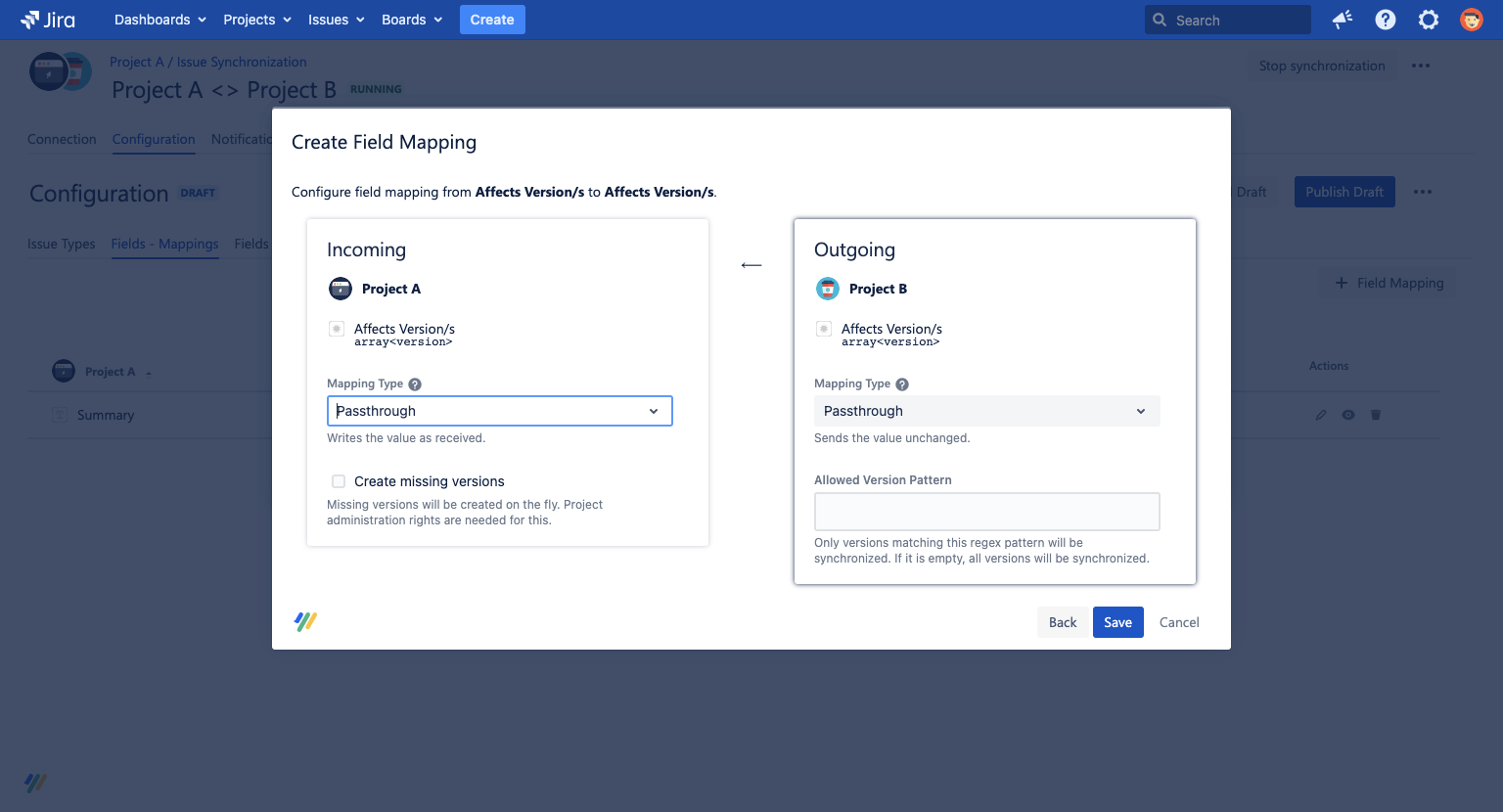1503x812 pixels.
Task: Open the help question mark icon
Action: pyautogui.click(x=1385, y=20)
